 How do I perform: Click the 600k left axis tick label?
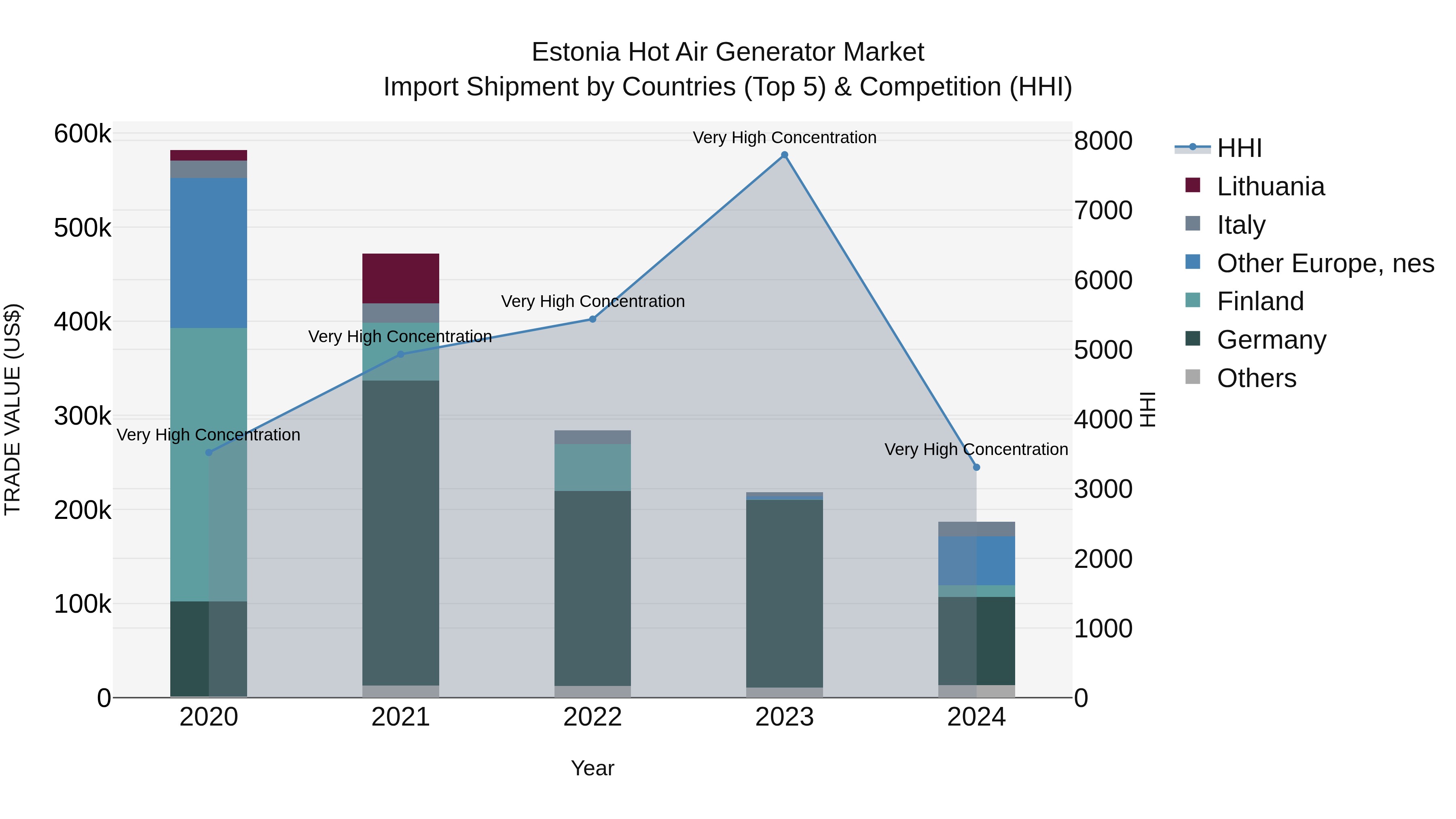(x=83, y=134)
